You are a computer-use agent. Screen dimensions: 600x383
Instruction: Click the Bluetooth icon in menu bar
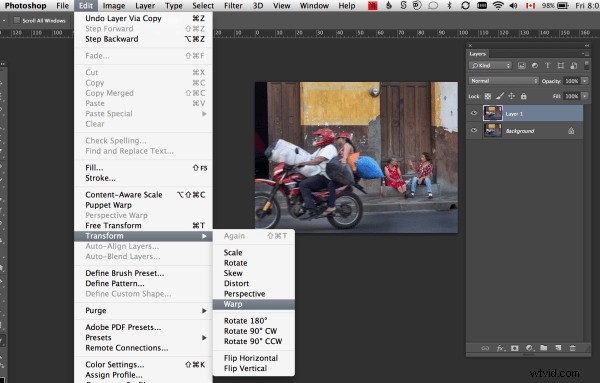click(x=450, y=5)
